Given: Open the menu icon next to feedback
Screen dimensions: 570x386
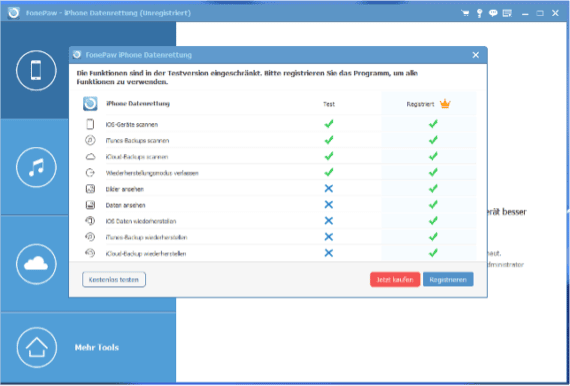Looking at the screenshot, I should pos(507,13).
